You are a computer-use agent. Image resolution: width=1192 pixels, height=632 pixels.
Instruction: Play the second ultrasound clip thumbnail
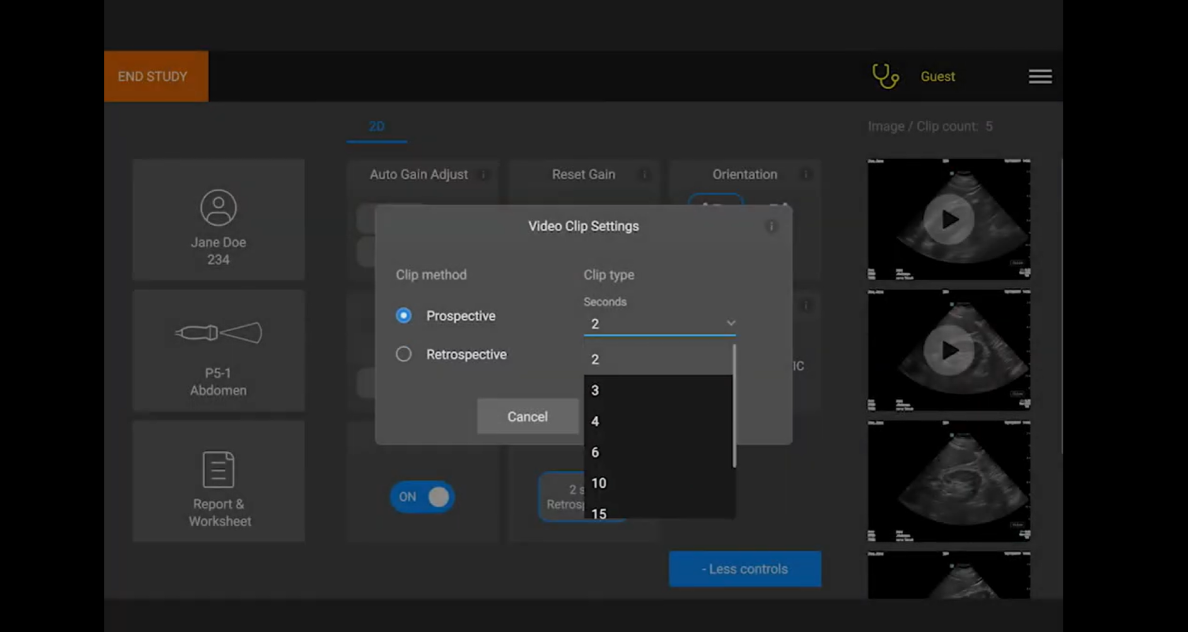click(947, 350)
